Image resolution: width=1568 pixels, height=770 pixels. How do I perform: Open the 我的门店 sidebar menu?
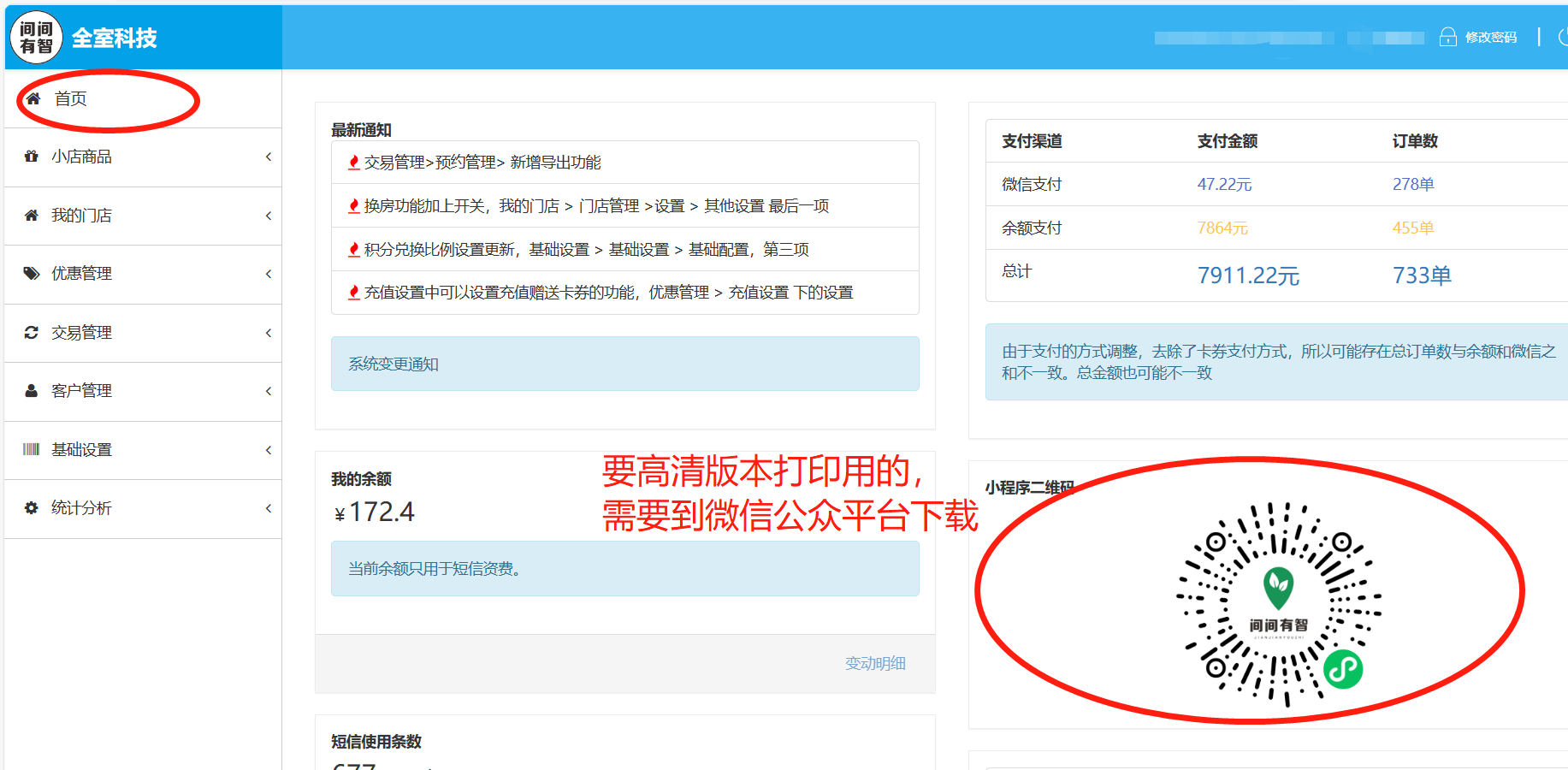click(143, 216)
